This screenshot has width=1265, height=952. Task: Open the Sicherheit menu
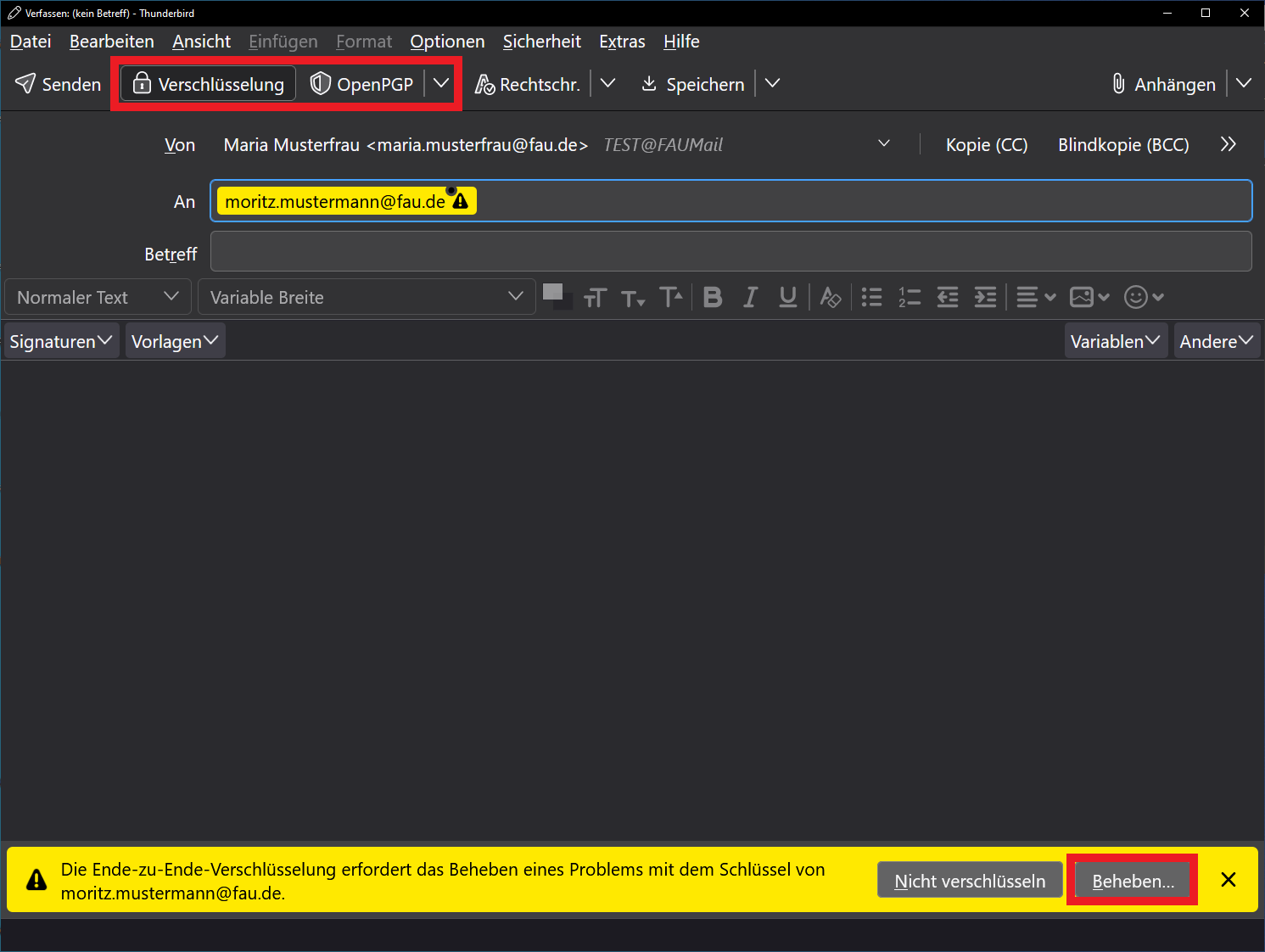click(541, 42)
